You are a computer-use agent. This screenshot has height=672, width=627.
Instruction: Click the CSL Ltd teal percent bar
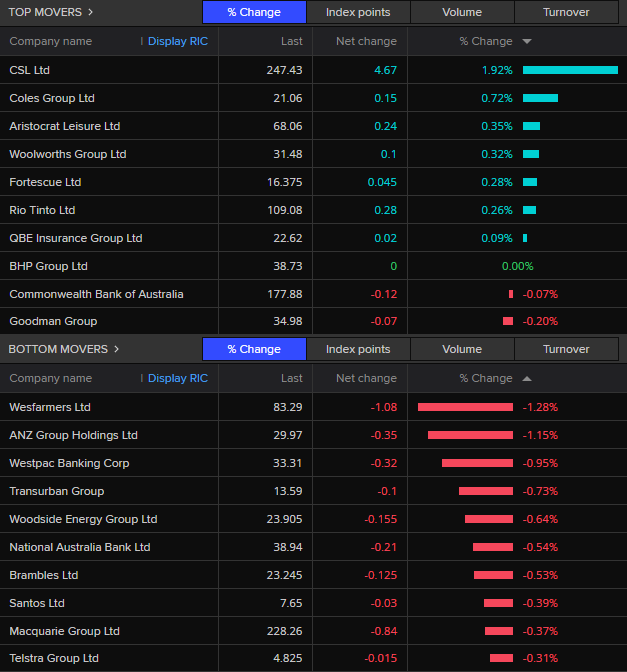(570, 70)
